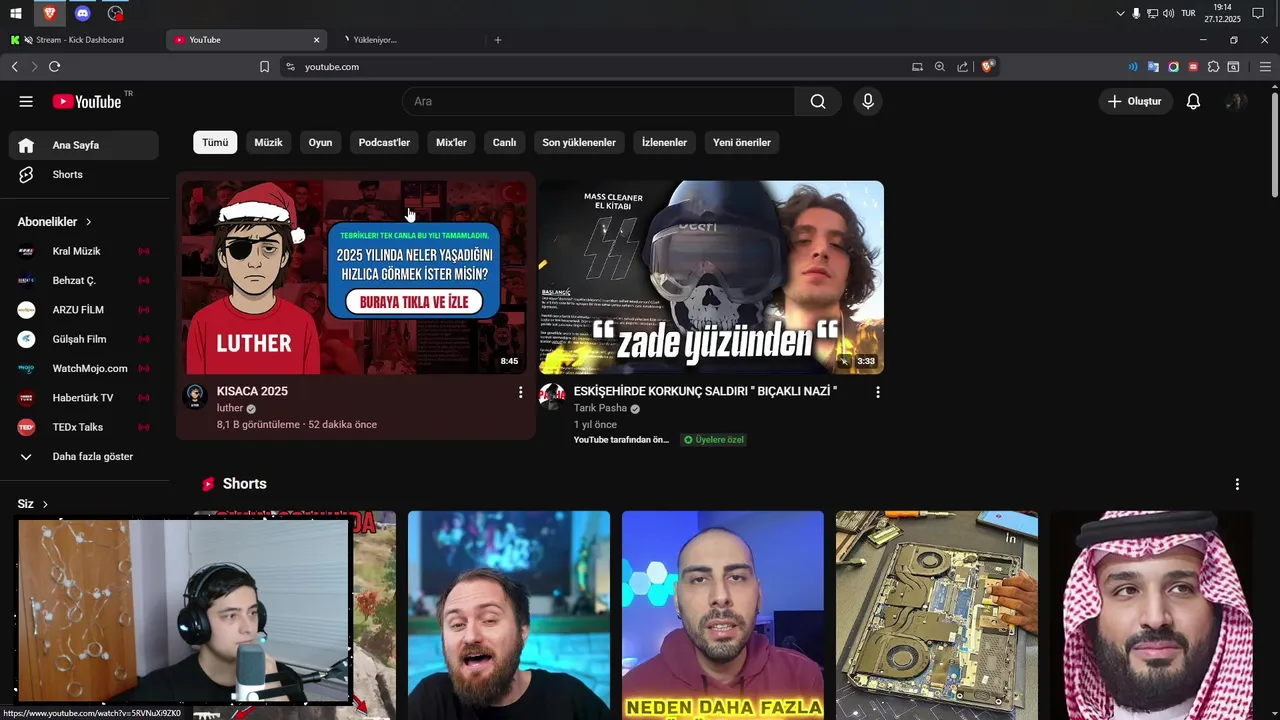The image size is (1280, 720).
Task: Open options menu for KISACA 2025 video
Action: (x=520, y=392)
